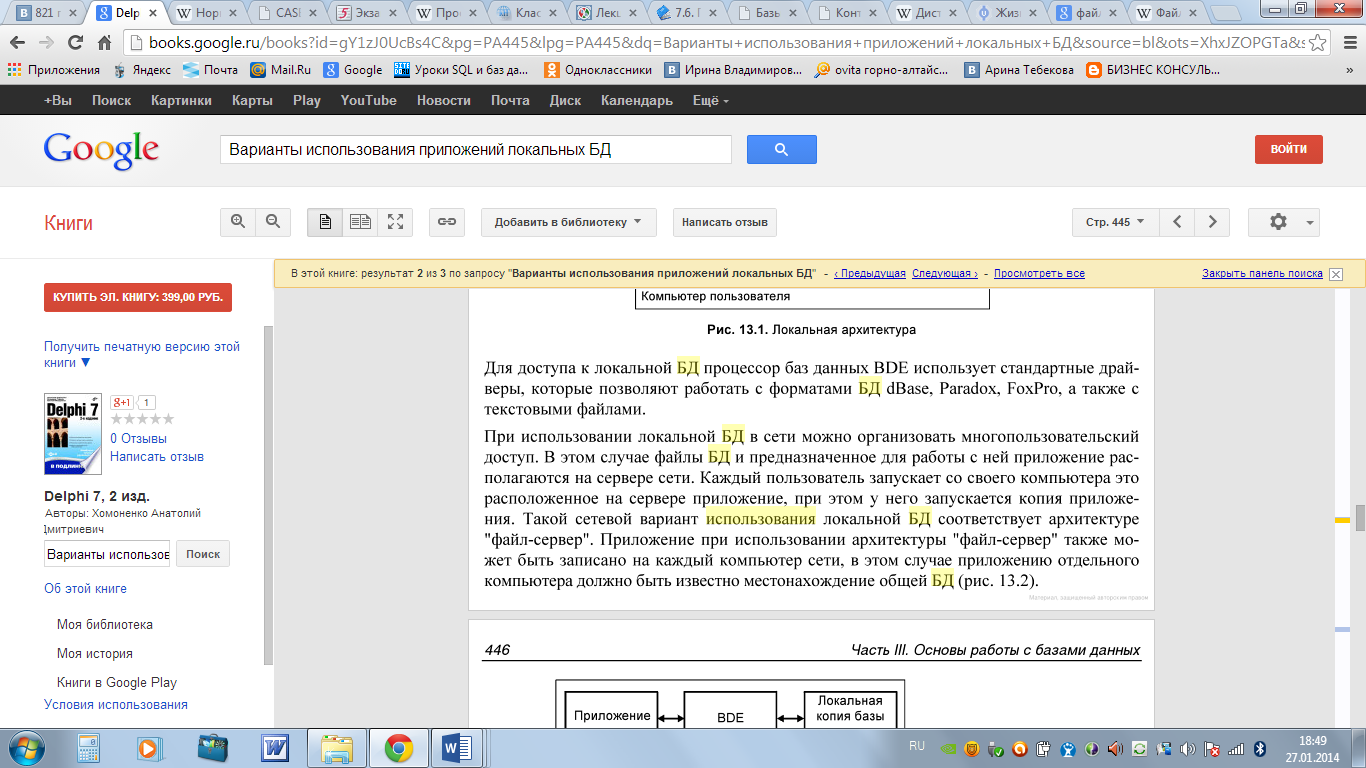
Task: Click the RU language indicator in tray
Action: [917, 746]
